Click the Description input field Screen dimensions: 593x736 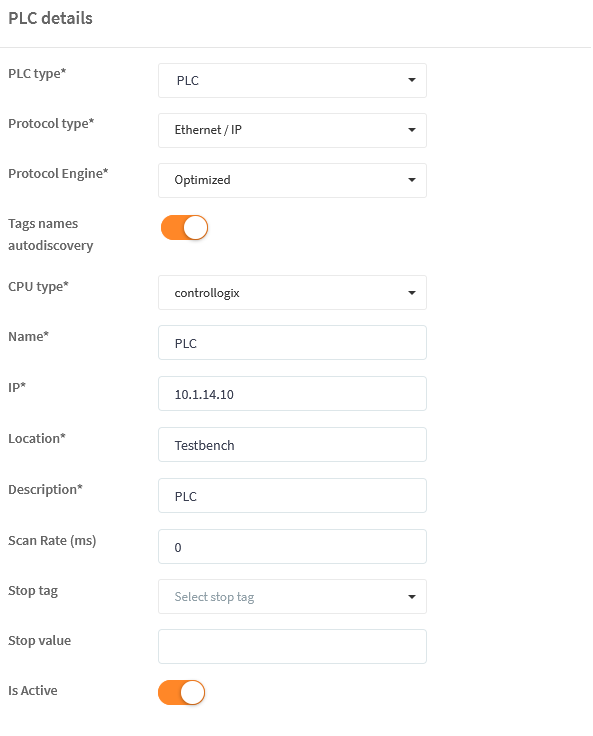point(292,496)
